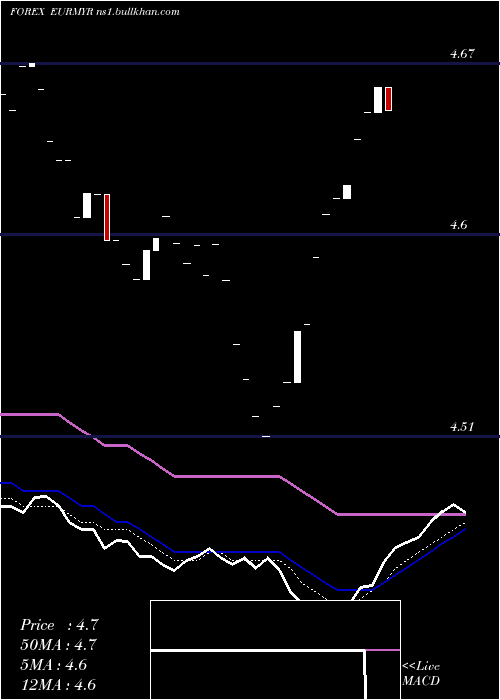Image resolution: width=500 pixels, height=700 pixels.
Task: Click the tall red candlestick crossing 4.6
Action: coord(107,217)
